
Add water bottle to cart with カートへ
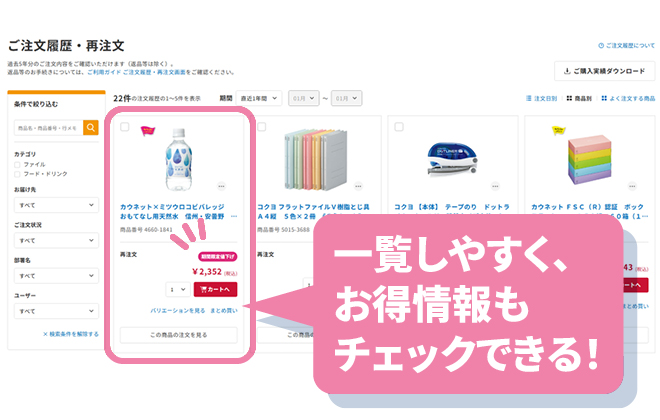pyautogui.click(x=215, y=290)
